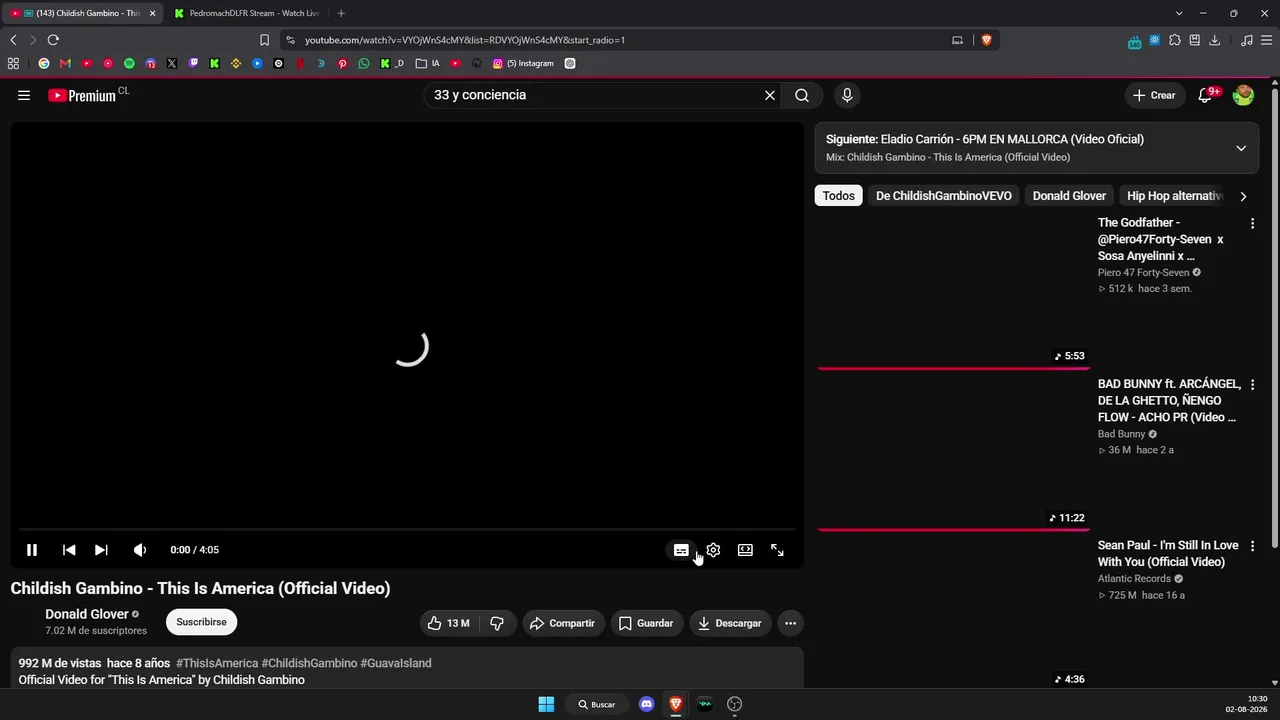Filter by Donald Glover chip

1069,196
